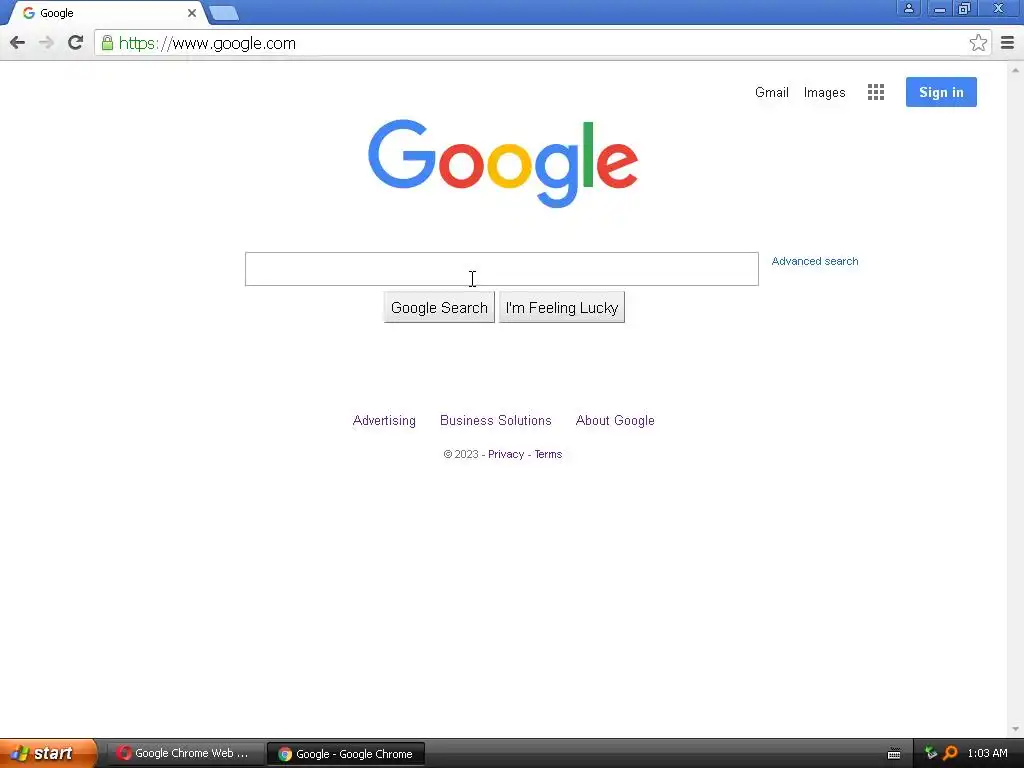Image resolution: width=1024 pixels, height=768 pixels.
Task: Go back using the browser back arrow
Action: coord(18,43)
